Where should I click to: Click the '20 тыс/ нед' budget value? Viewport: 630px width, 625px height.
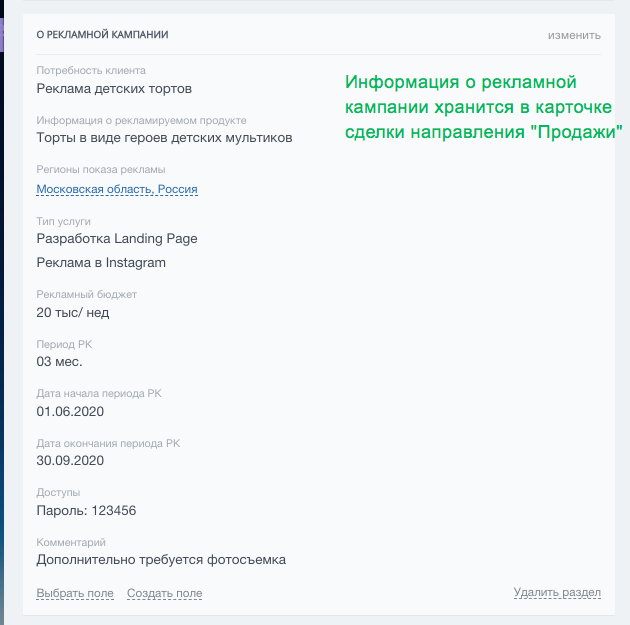73,312
